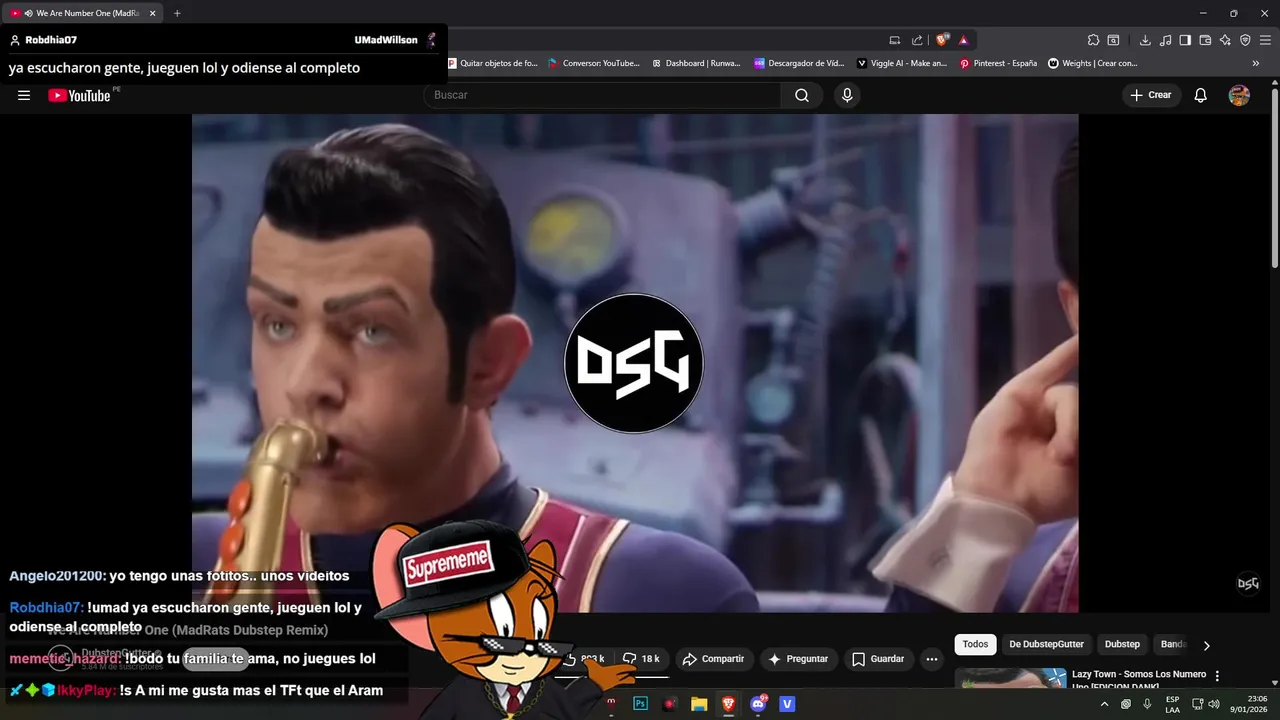Select the We Are Number One browser tab
The height and width of the screenshot is (720, 1280).
[83, 13]
